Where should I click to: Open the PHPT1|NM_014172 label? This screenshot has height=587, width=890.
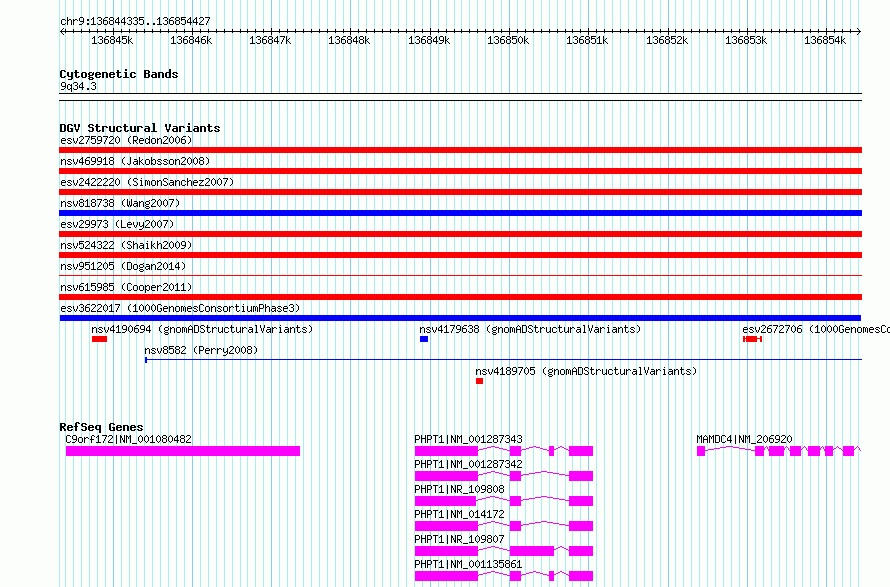click(x=459, y=514)
